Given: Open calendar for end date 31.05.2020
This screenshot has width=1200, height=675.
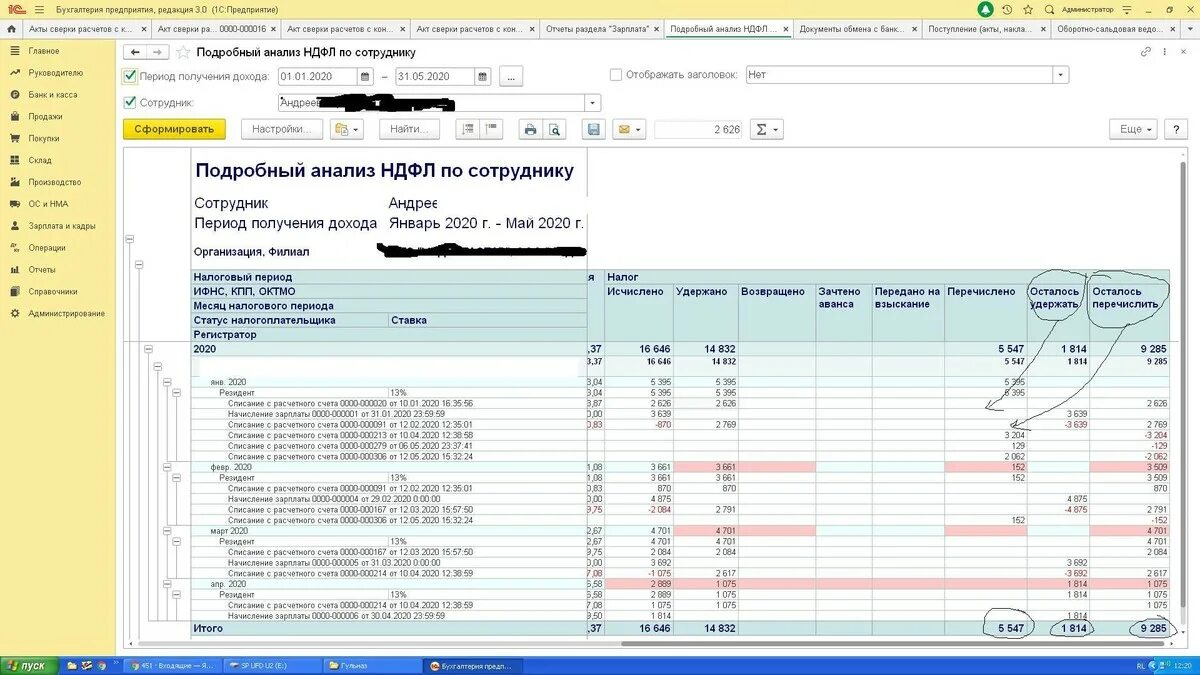Looking at the screenshot, I should tap(483, 76).
